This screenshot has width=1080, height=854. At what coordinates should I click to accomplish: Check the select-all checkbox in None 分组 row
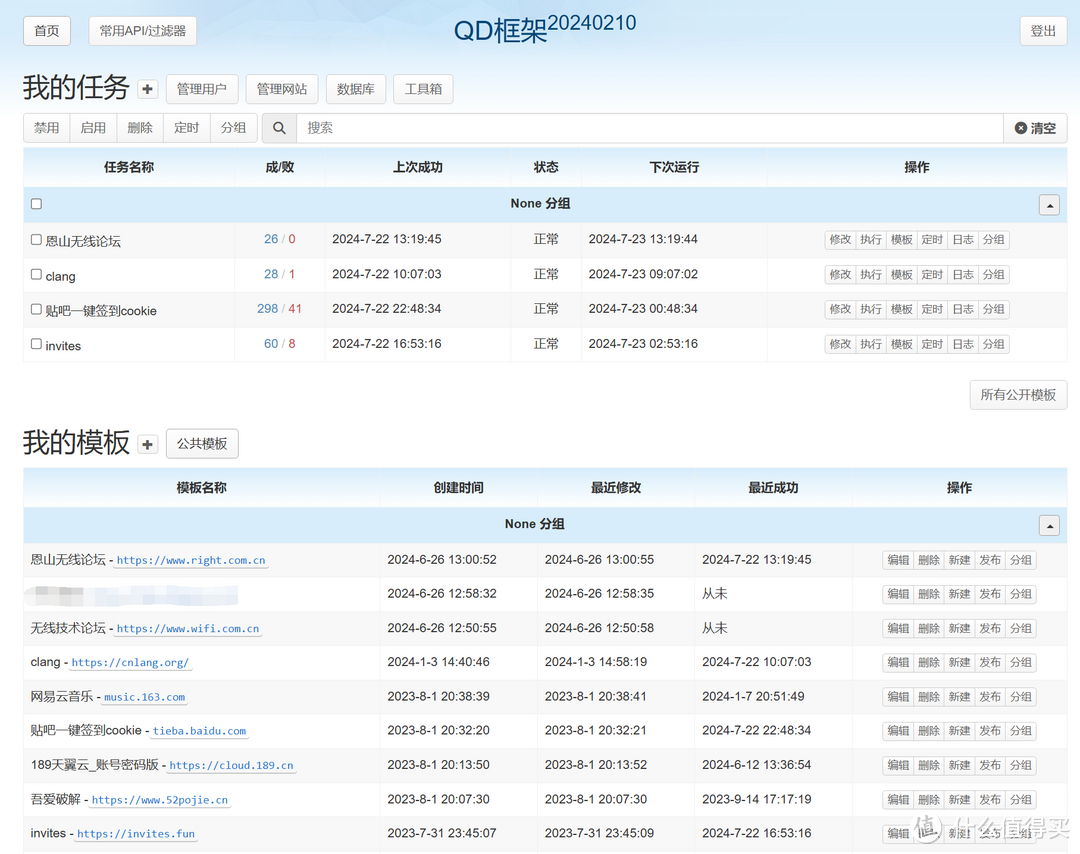pos(36,204)
